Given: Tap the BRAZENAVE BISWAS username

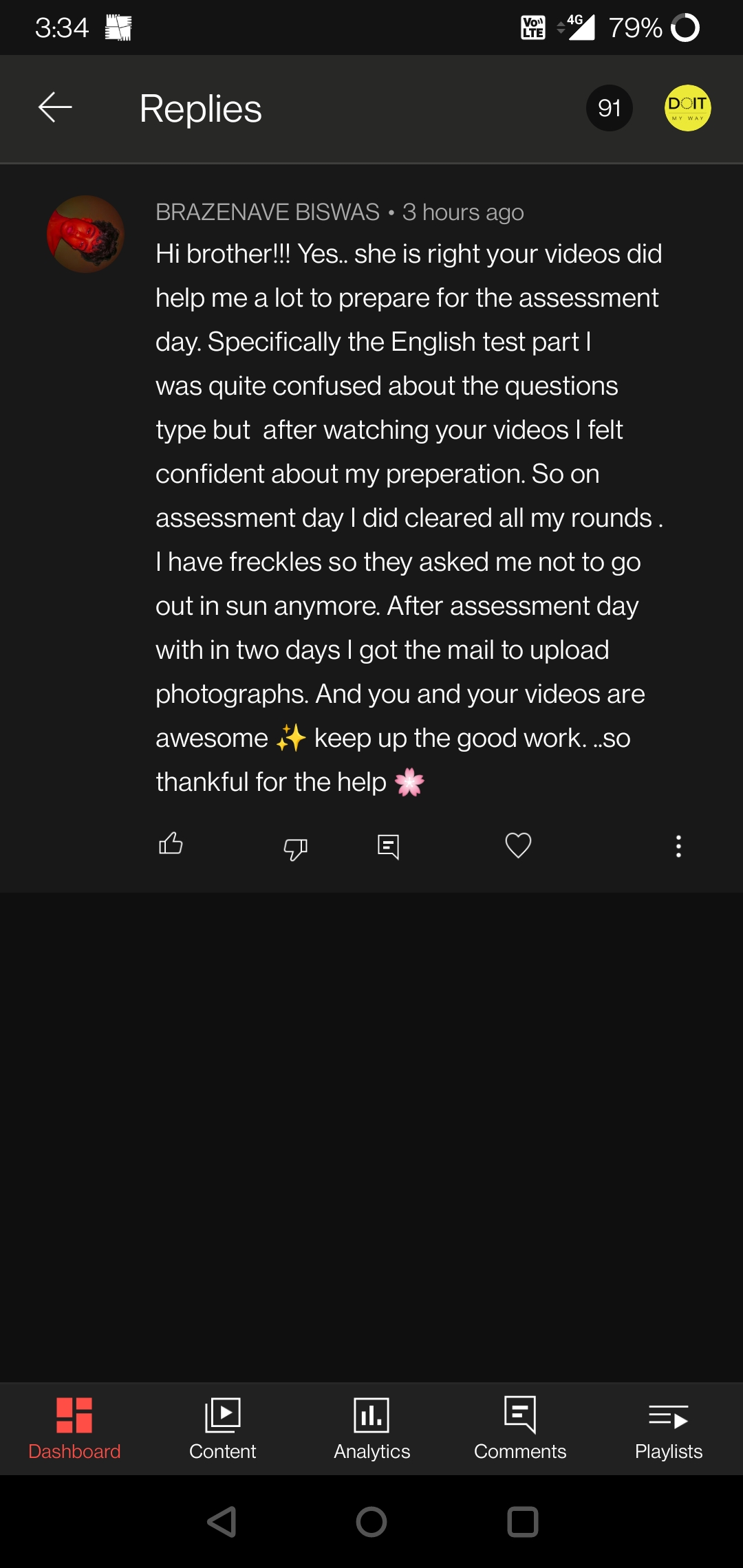Looking at the screenshot, I should (x=268, y=213).
